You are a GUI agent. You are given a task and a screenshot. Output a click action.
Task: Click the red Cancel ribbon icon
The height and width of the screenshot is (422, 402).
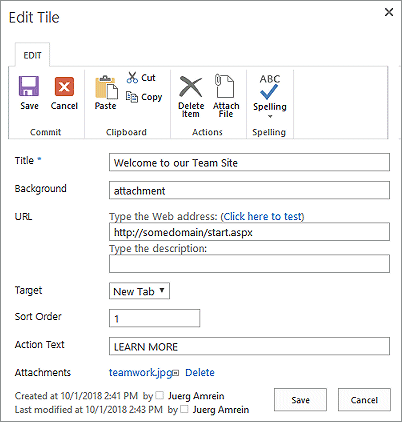[x=64, y=87]
